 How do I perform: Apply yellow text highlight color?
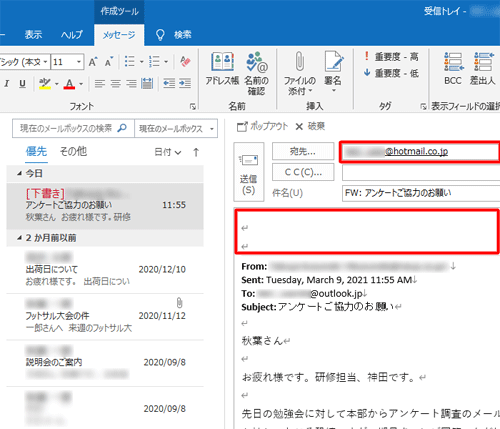click(x=45, y=83)
